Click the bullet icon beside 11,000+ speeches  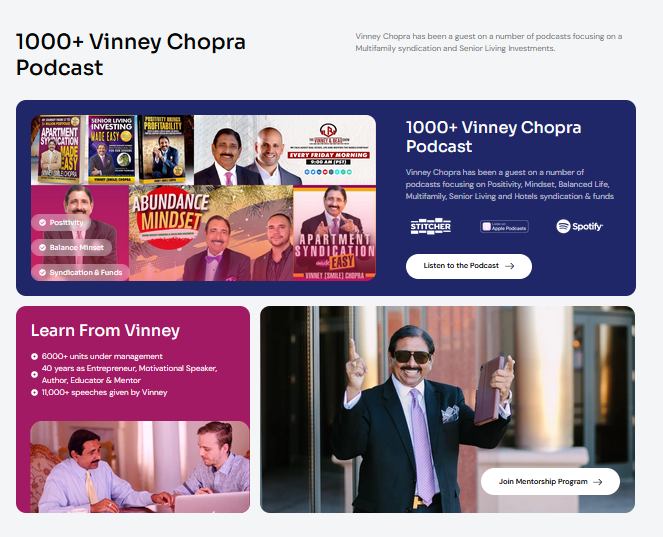pos(34,393)
